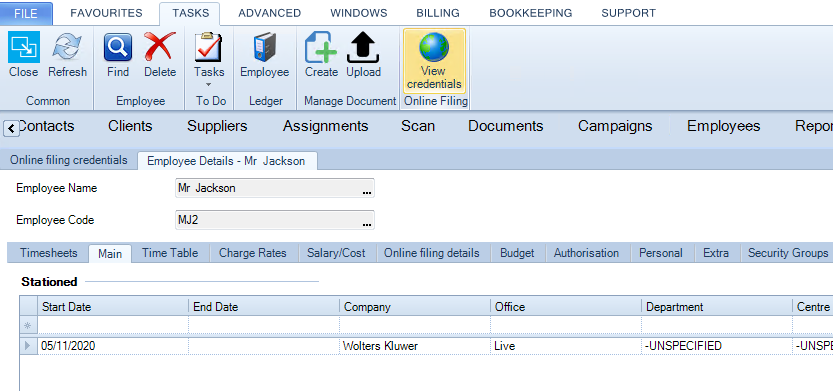The width and height of the screenshot is (833, 391).
Task: Click the -UNSPECIFIED department cell
Action: (x=717, y=346)
